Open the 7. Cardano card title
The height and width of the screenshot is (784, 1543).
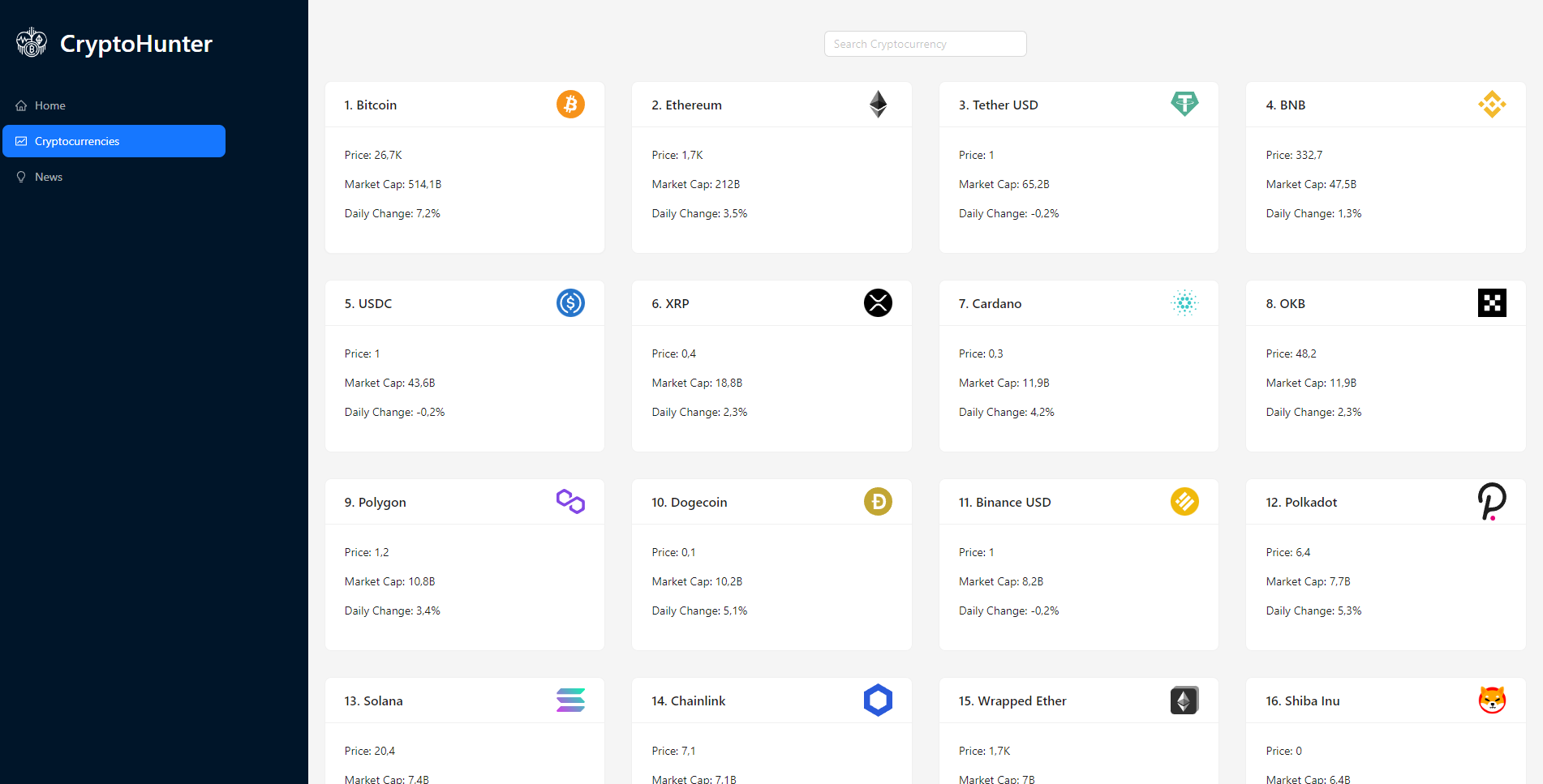pyautogui.click(x=990, y=303)
